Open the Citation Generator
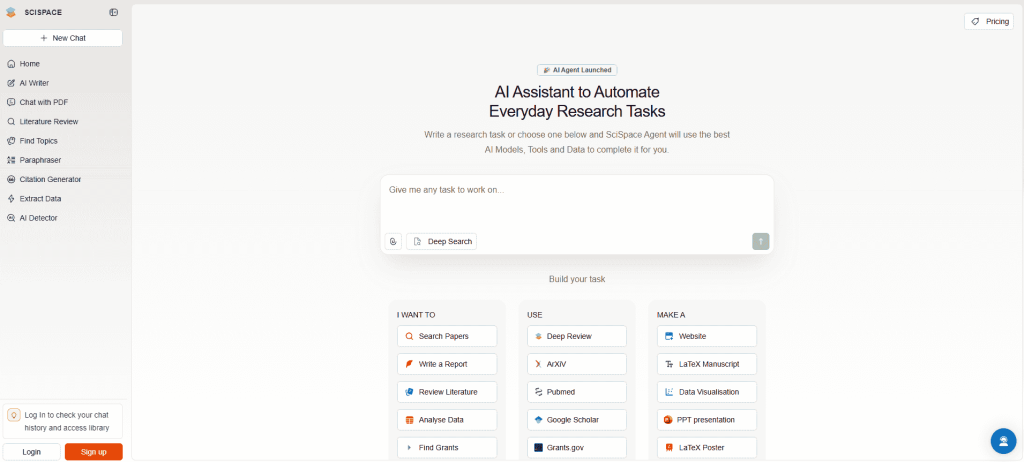1024x462 pixels. point(50,179)
